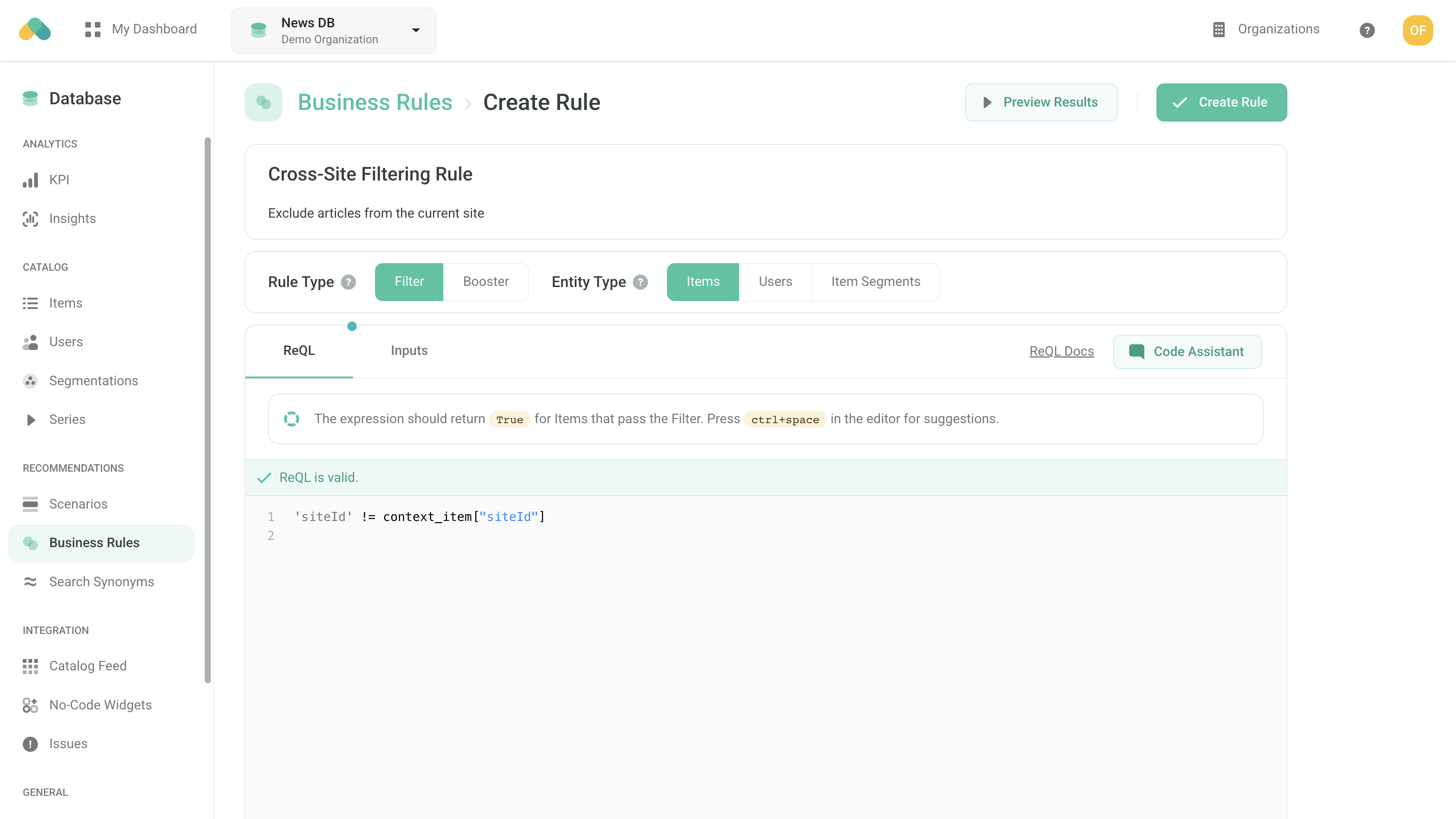The width and height of the screenshot is (1456, 819).
Task: Click the rule name field 'Cross-Site Filtering Rule'
Action: [370, 174]
